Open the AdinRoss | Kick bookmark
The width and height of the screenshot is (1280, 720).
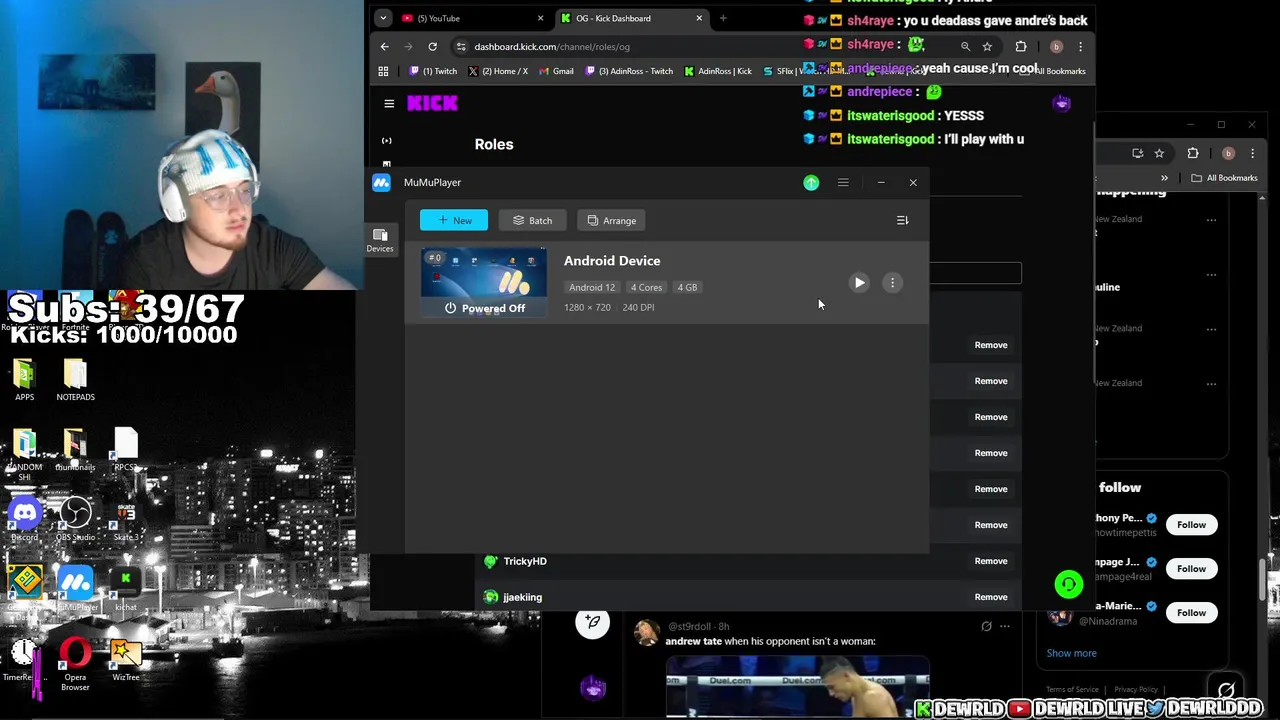717,71
